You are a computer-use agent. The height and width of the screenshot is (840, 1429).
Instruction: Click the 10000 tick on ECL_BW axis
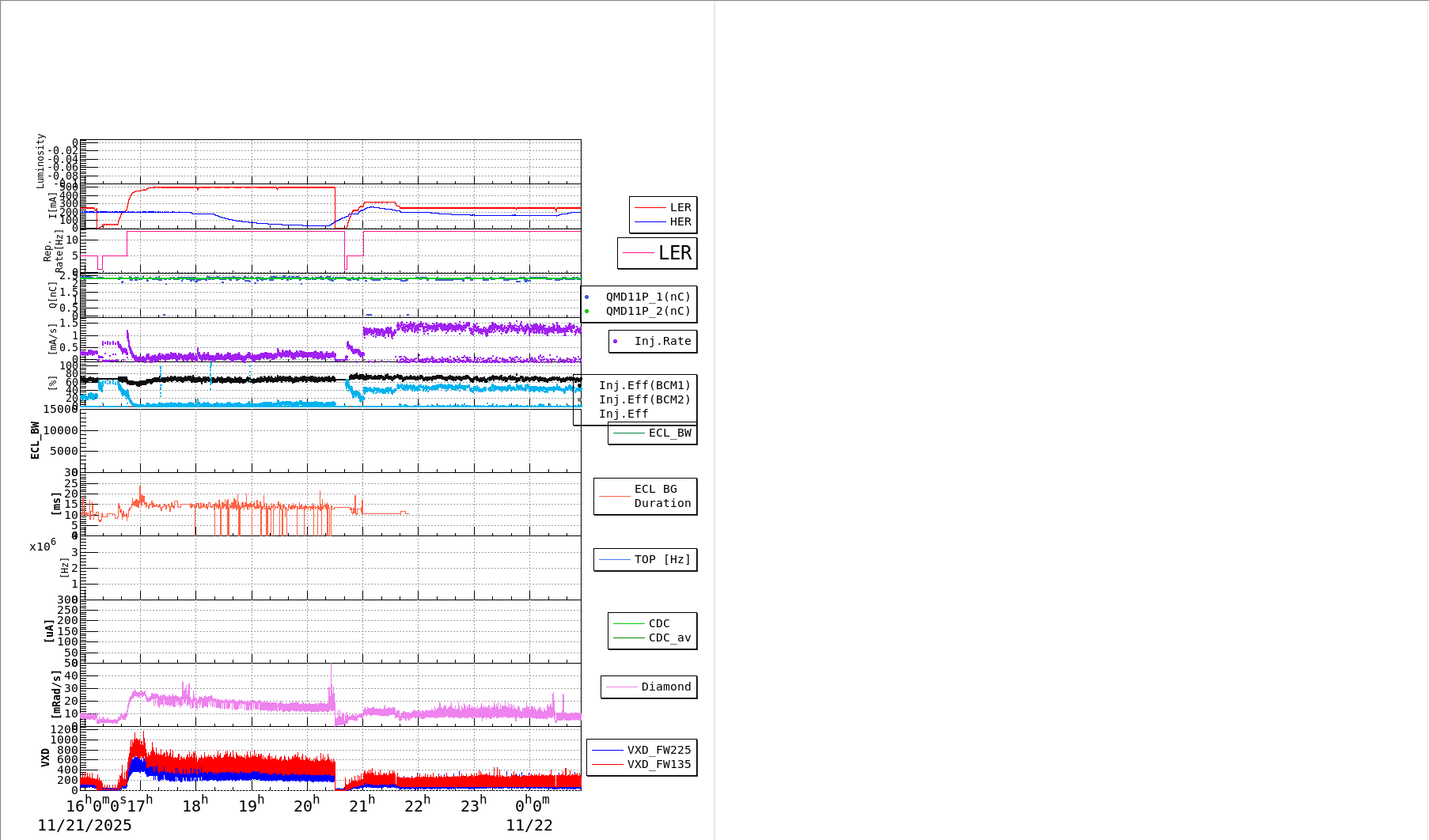[x=60, y=430]
